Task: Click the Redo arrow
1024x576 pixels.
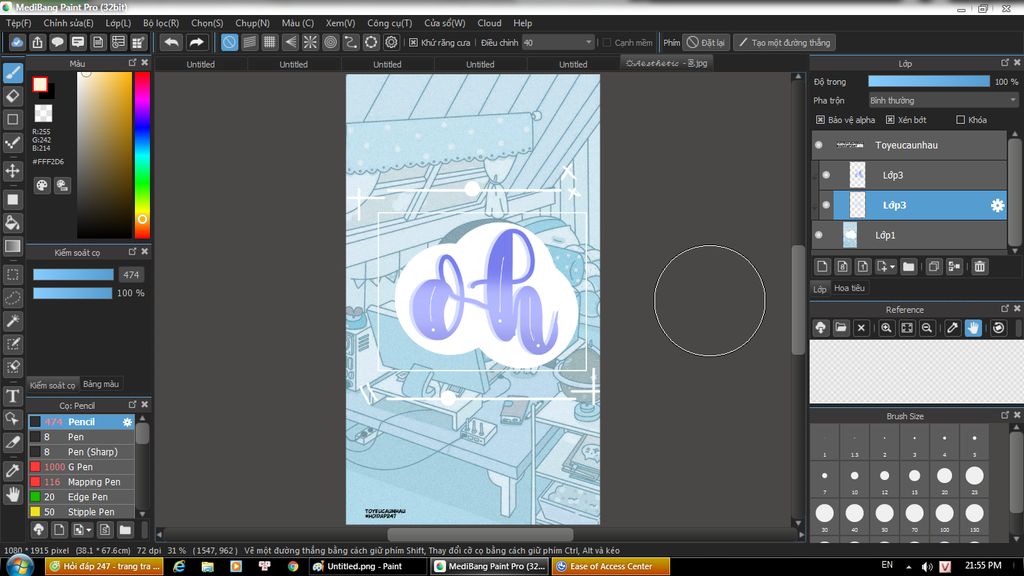Action: pyautogui.click(x=196, y=42)
